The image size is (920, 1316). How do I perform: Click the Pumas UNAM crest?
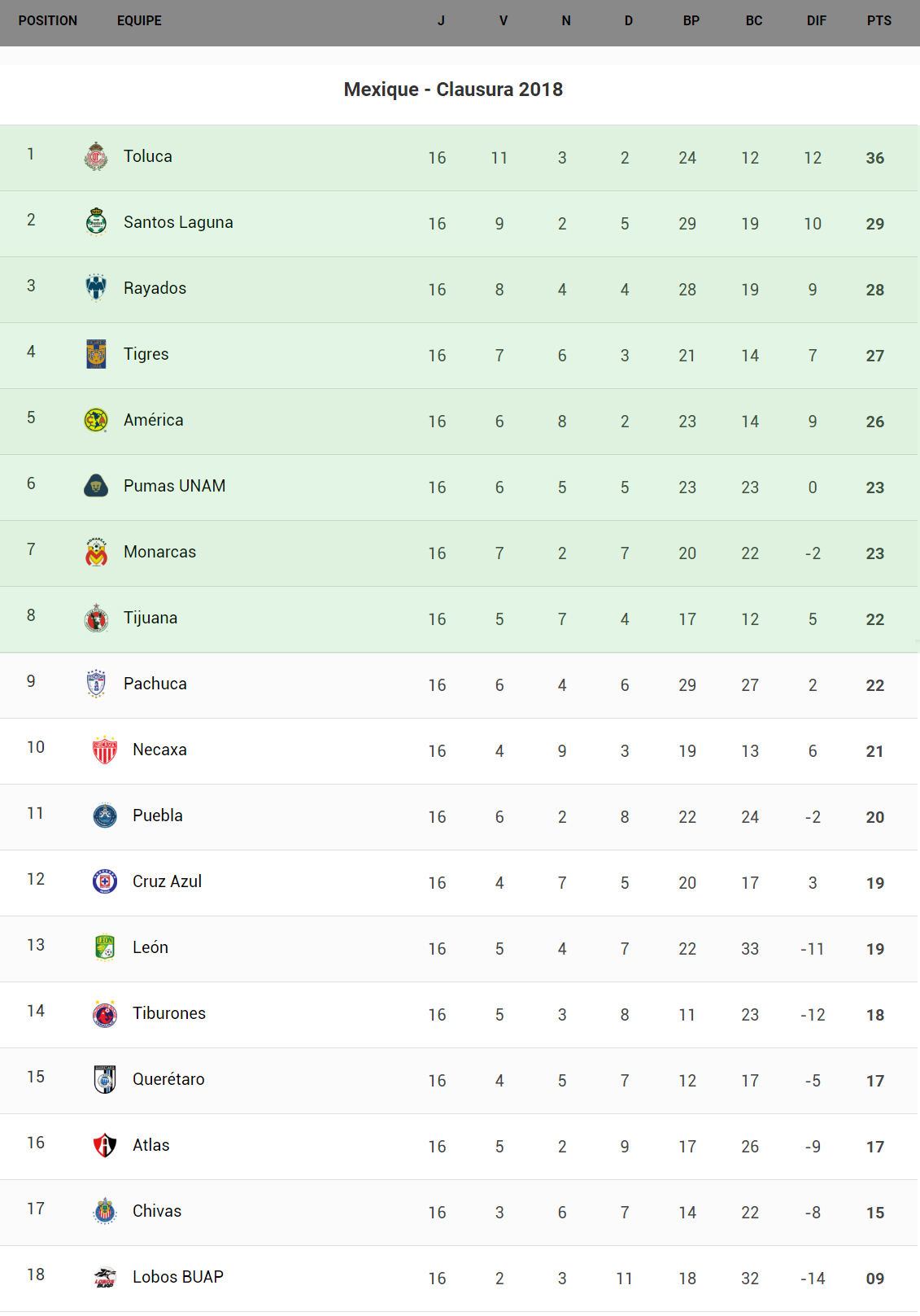click(x=96, y=486)
